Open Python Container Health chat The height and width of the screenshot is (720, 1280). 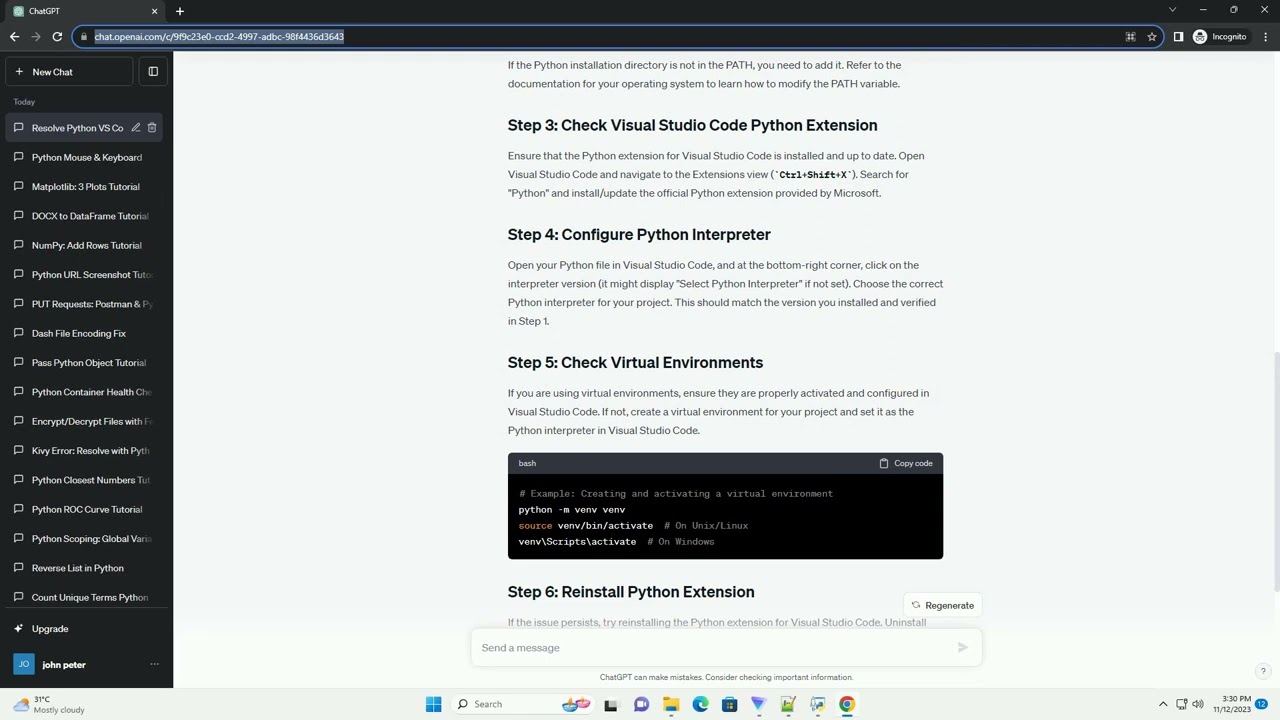click(86, 392)
